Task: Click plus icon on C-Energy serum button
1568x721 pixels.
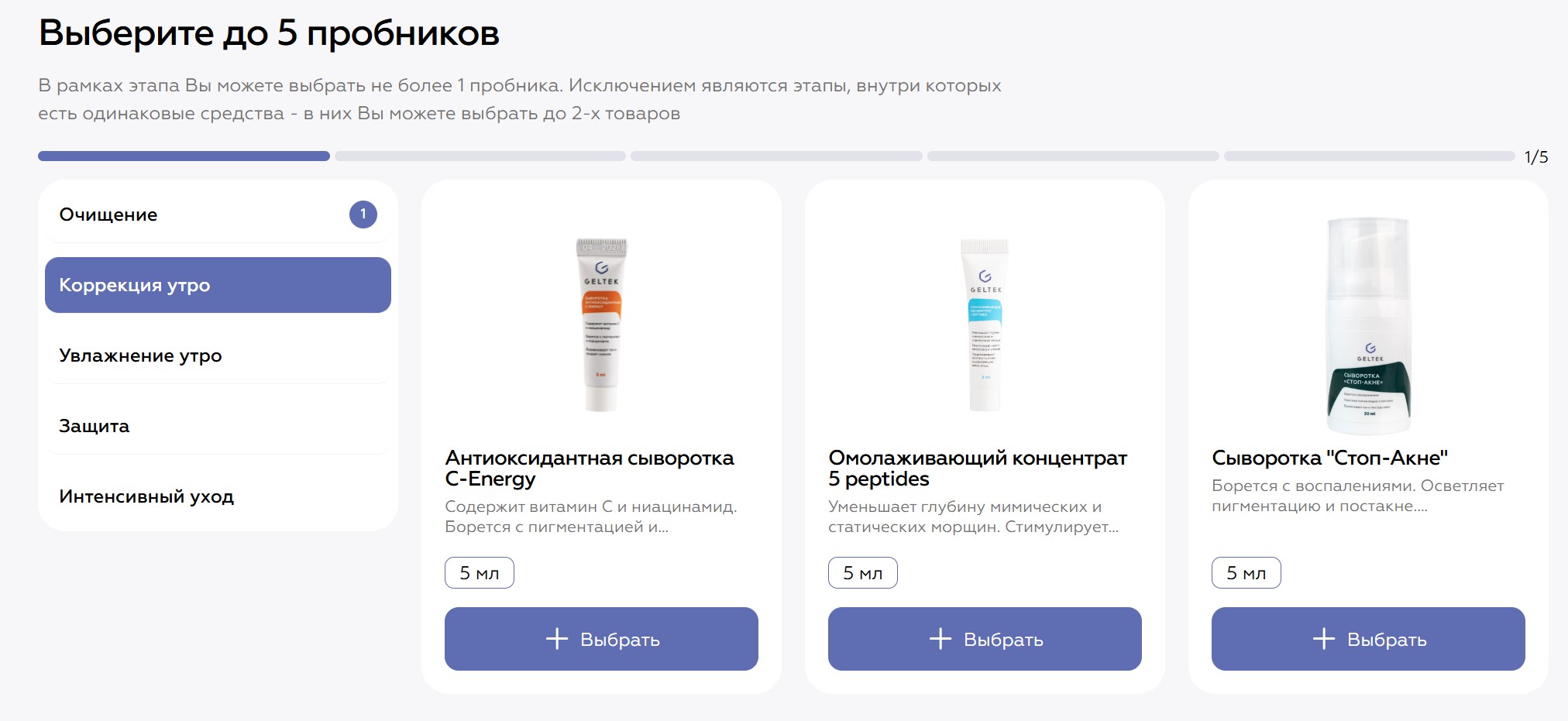Action: click(557, 639)
